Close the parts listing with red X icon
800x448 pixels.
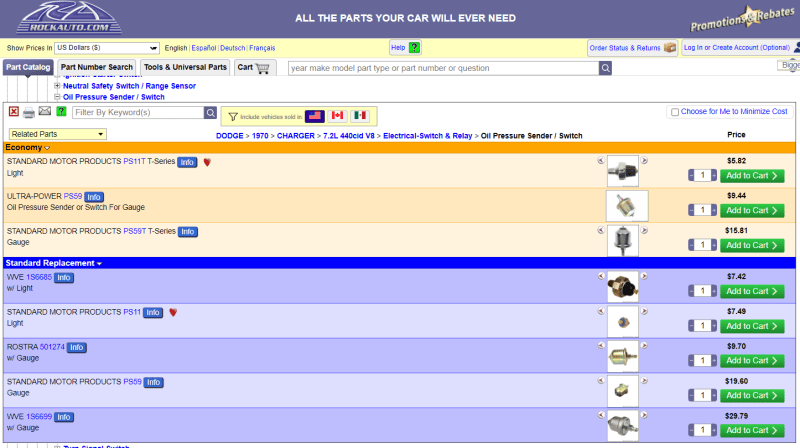click(x=14, y=112)
